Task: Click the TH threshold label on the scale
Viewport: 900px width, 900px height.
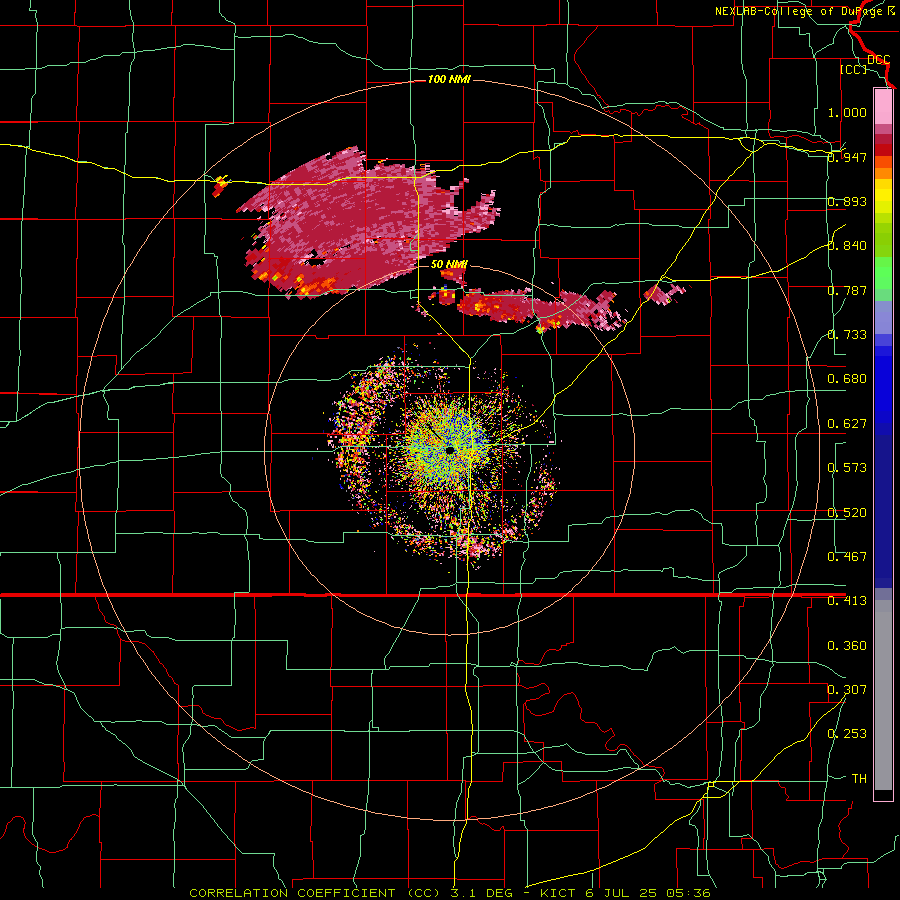Action: pos(859,779)
